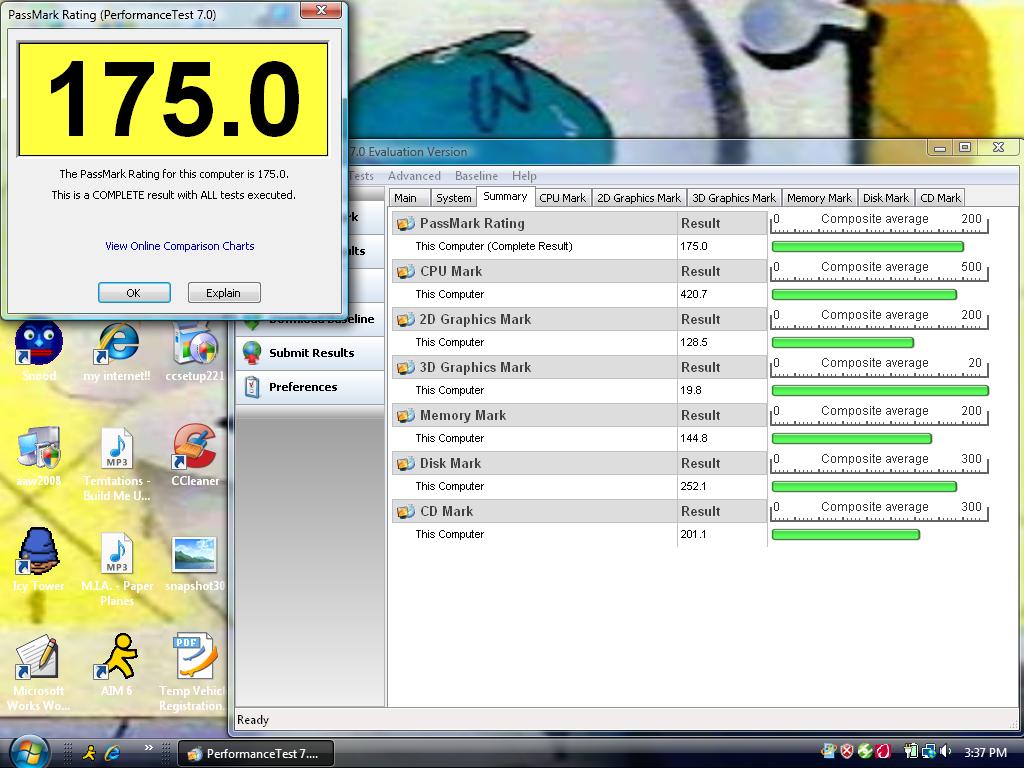Click OK in PassMark Rating dialog

point(134,293)
